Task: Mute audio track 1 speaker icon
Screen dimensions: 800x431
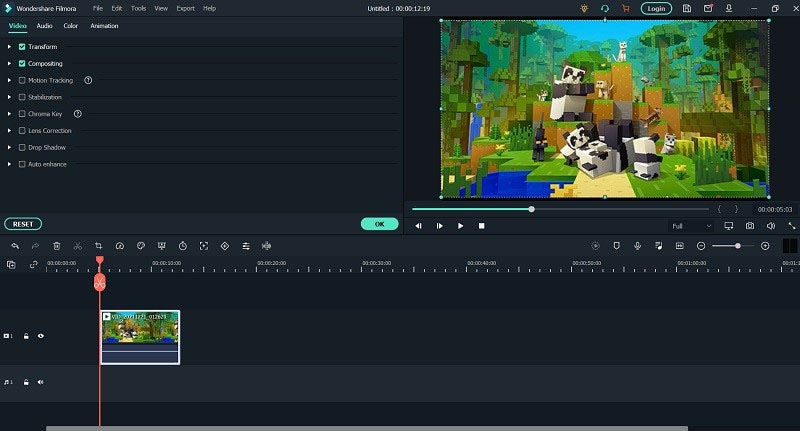Action: point(40,382)
